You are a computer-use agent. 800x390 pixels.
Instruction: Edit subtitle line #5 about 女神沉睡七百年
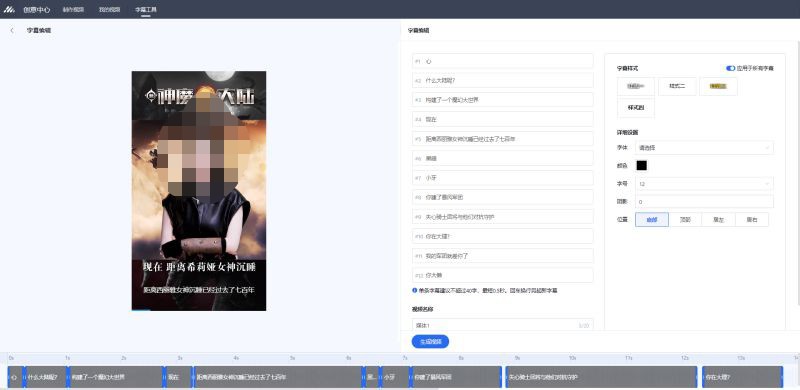point(503,139)
